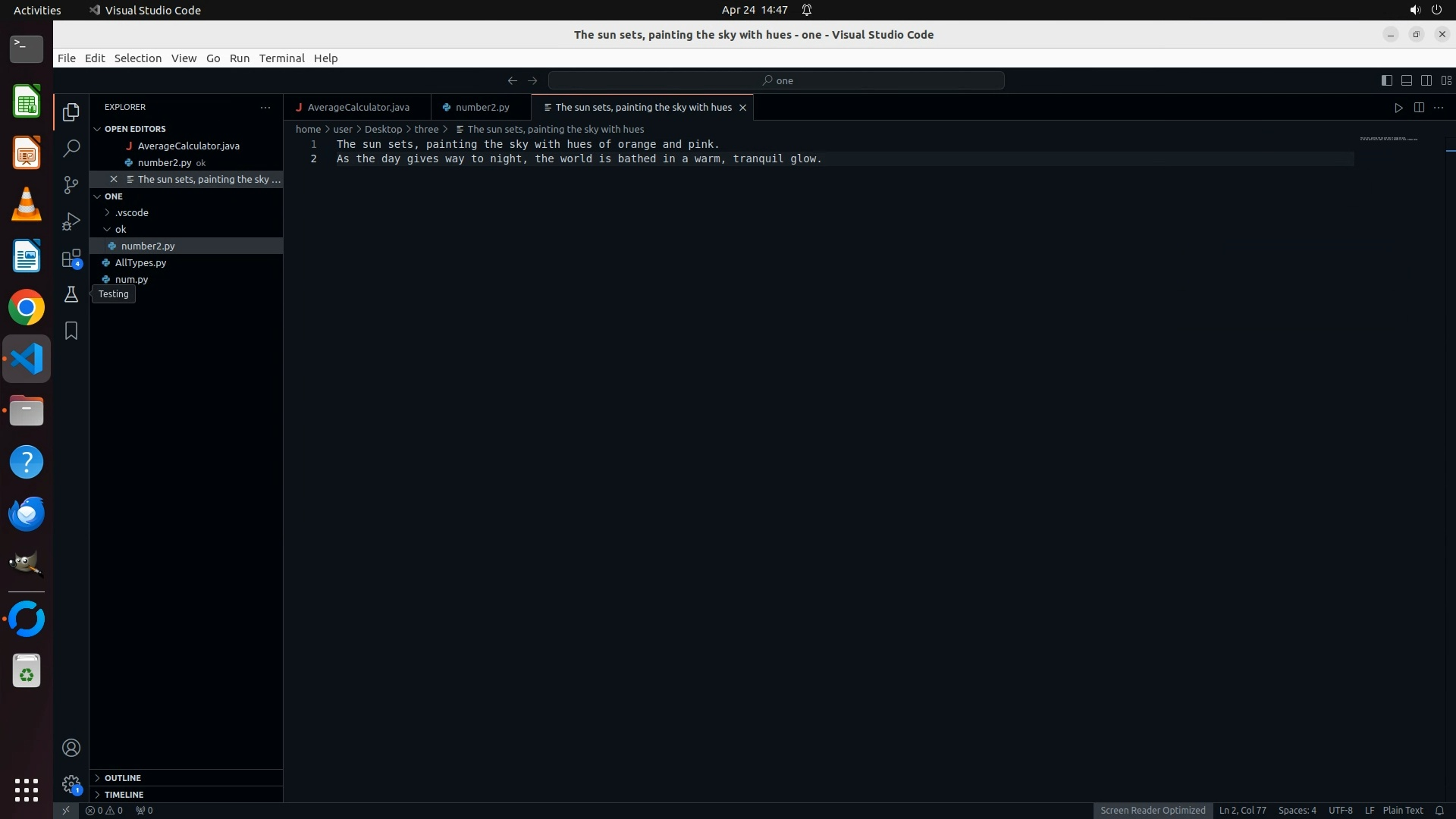
Task: Open the Search view in activity bar
Action: [71, 149]
